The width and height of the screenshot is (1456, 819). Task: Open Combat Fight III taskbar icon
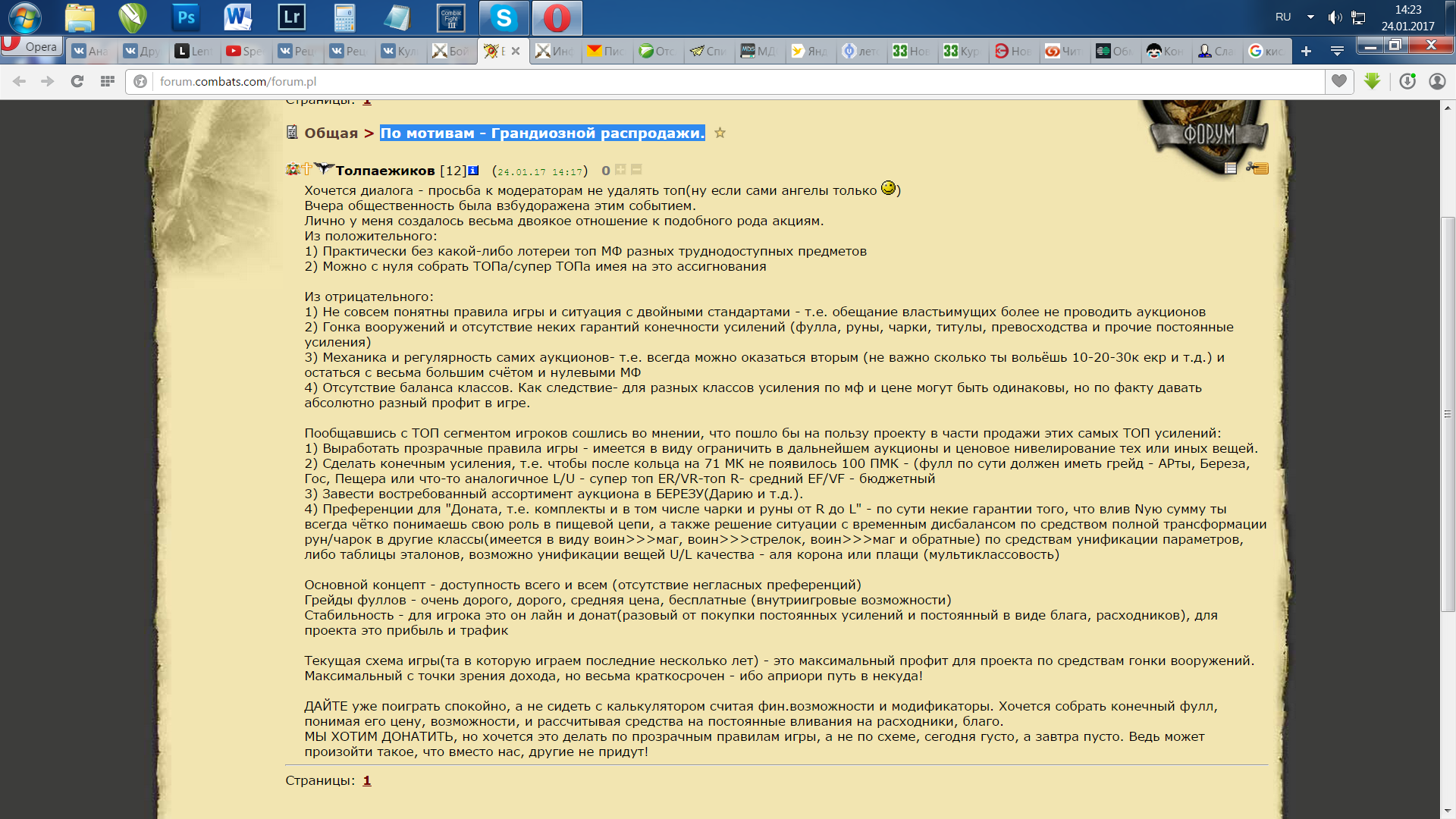click(x=451, y=17)
